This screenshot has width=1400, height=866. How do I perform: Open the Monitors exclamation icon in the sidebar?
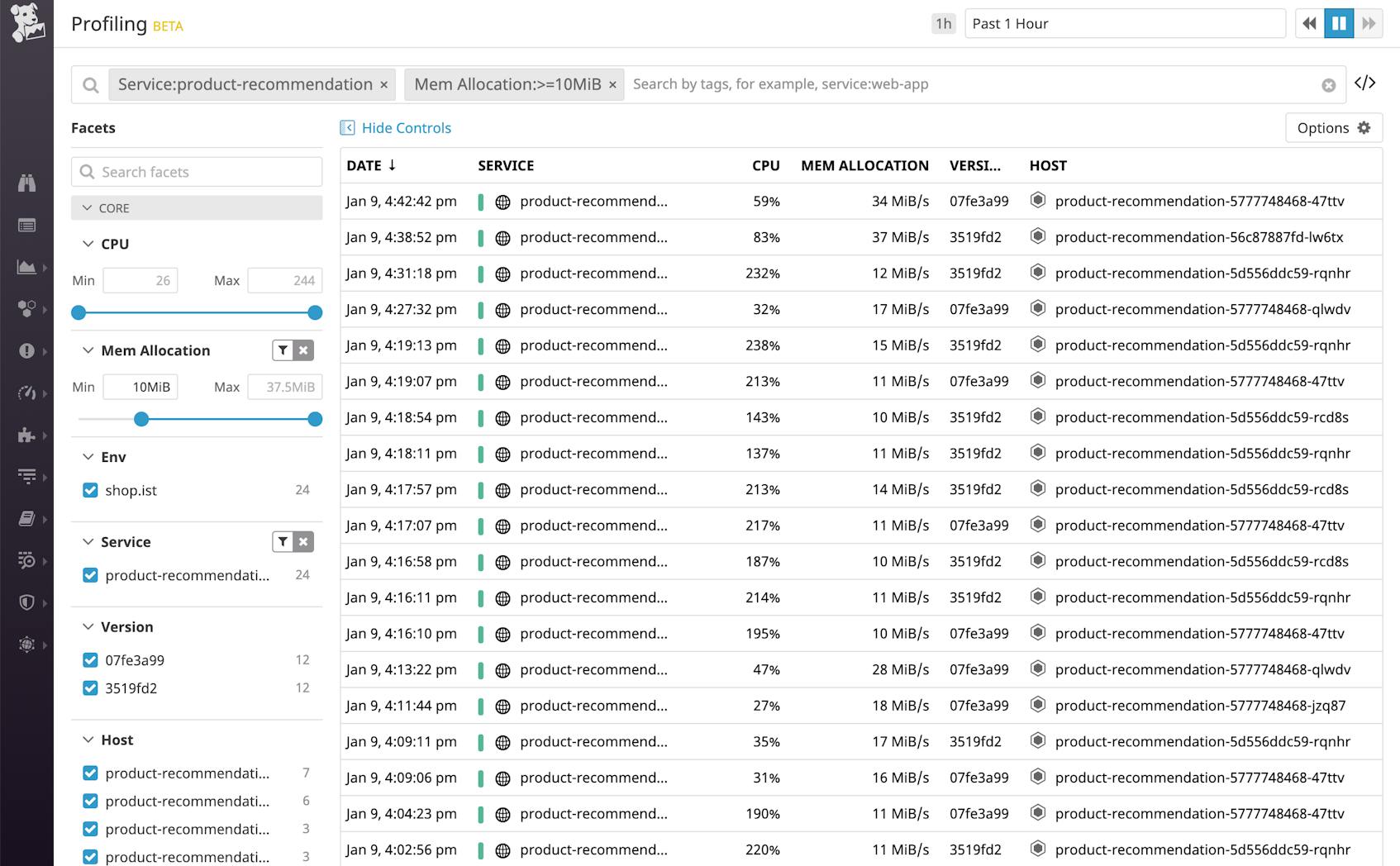[27, 350]
